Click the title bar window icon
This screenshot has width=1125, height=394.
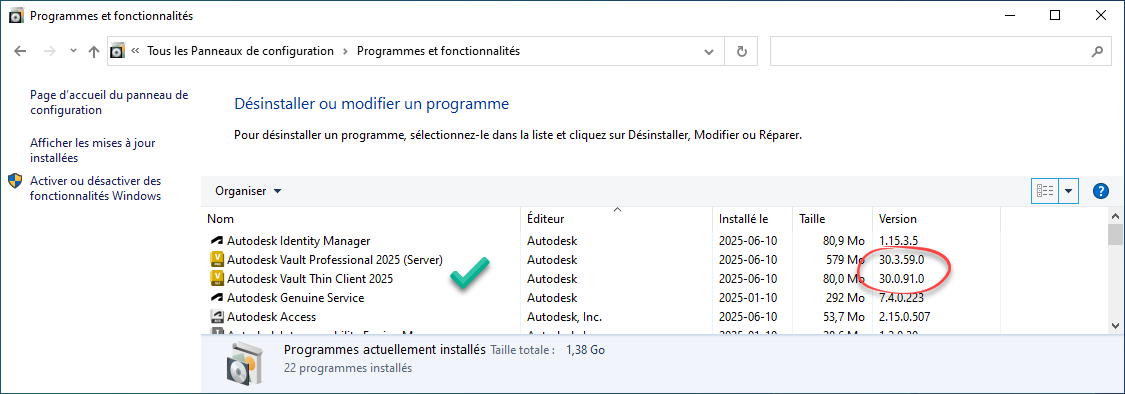point(16,15)
